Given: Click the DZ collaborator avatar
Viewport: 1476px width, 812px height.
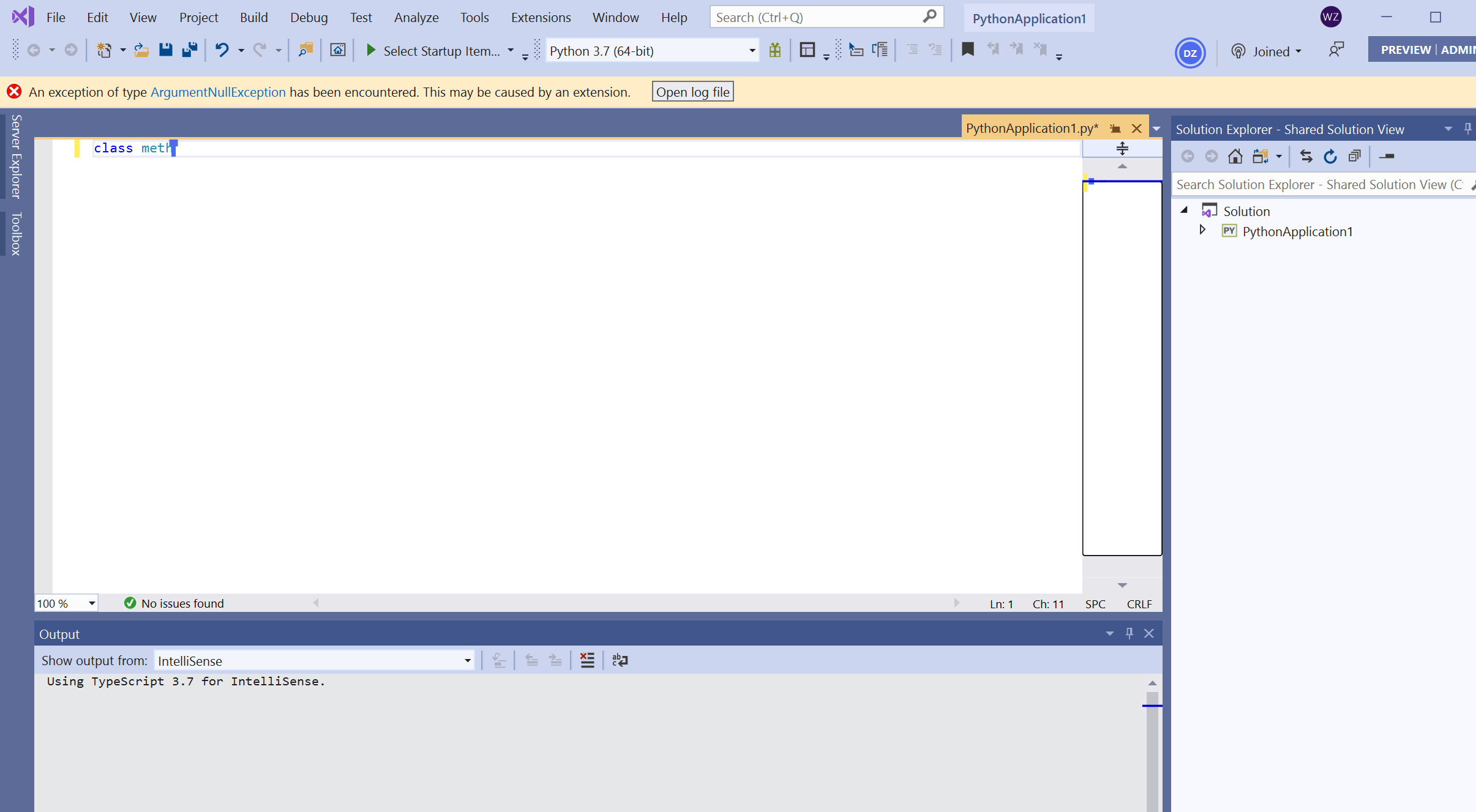Looking at the screenshot, I should pos(1190,53).
